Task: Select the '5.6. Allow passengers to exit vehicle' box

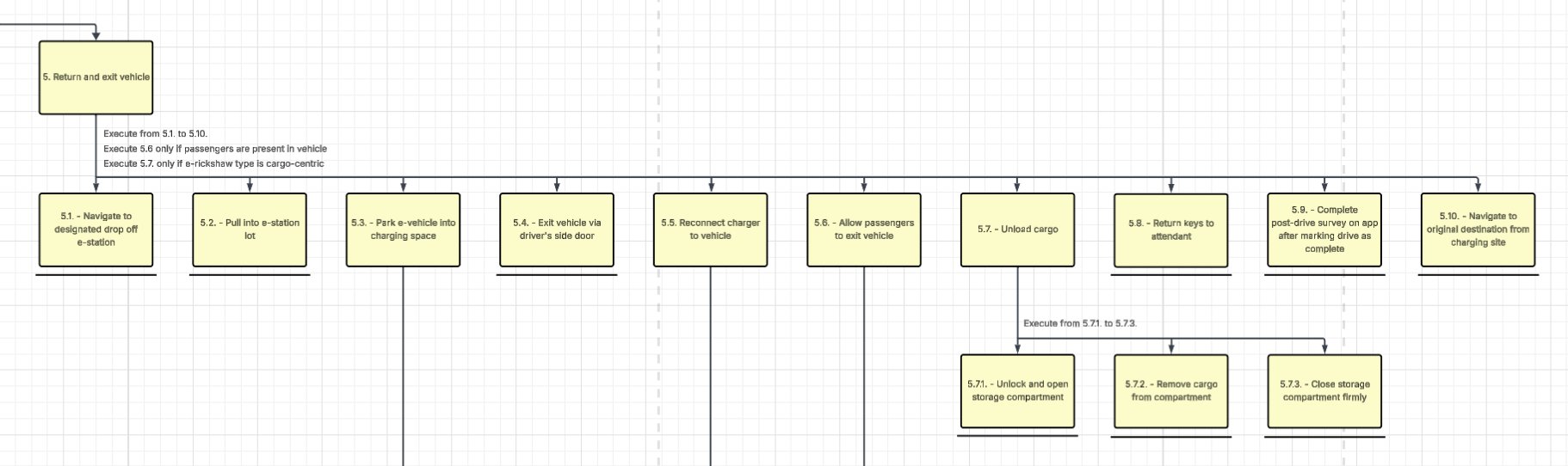Action: (863, 230)
